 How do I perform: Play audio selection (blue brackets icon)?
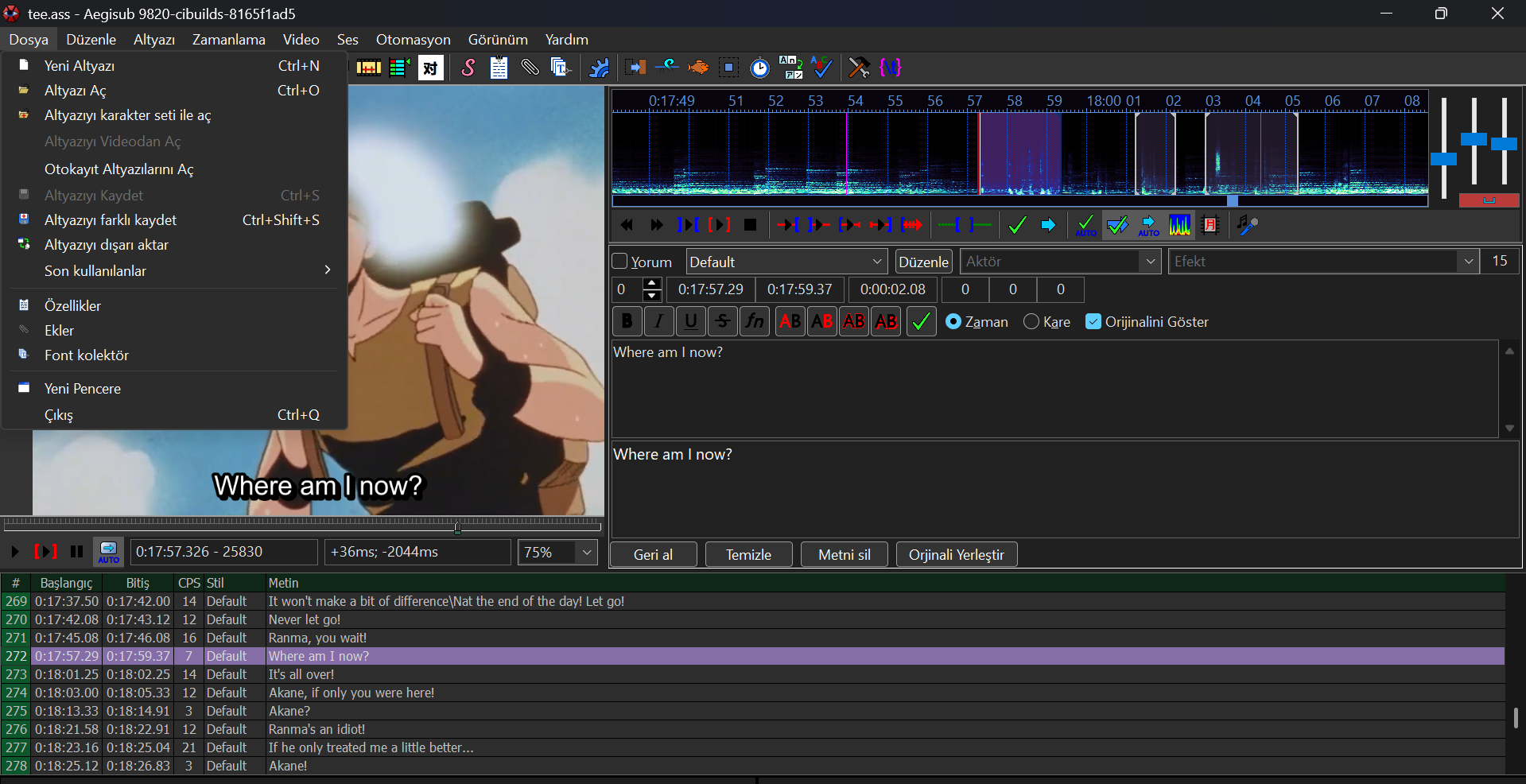(688, 225)
